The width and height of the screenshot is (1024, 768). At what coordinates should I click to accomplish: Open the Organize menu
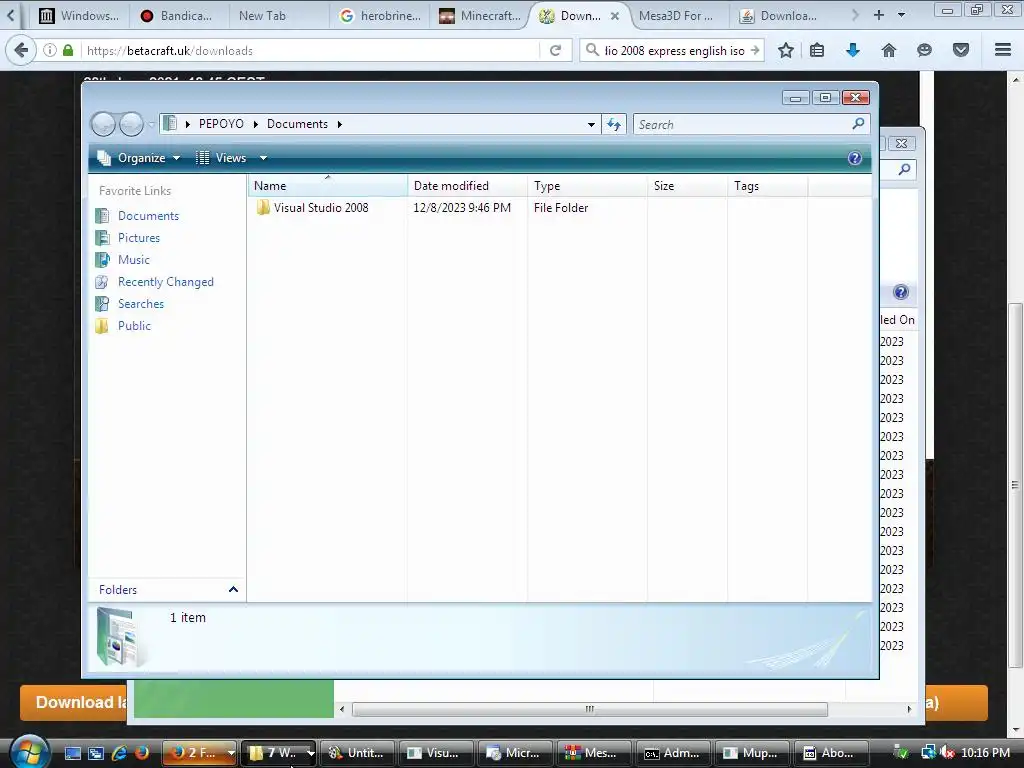point(138,158)
